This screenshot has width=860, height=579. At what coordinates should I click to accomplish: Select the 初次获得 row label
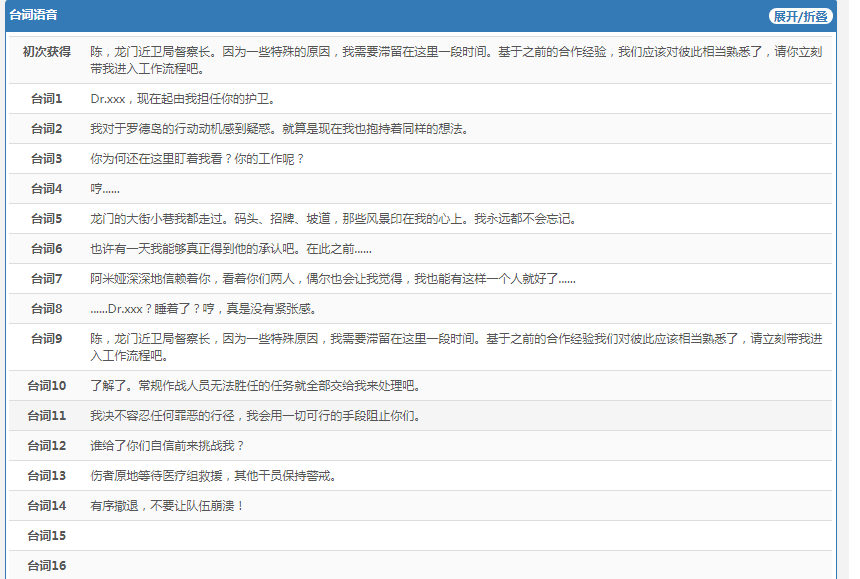click(x=46, y=51)
